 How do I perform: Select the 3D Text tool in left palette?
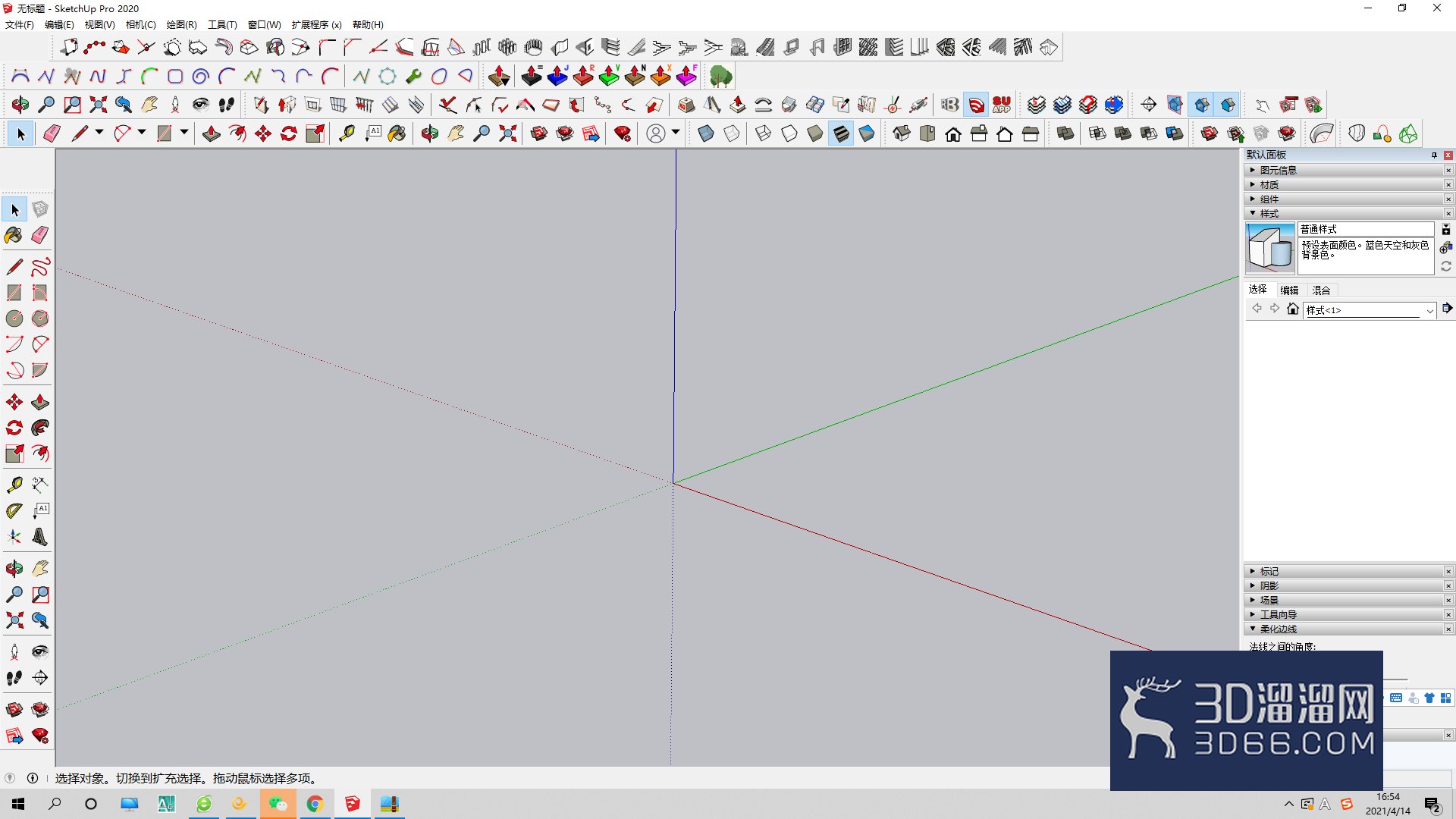[40, 537]
